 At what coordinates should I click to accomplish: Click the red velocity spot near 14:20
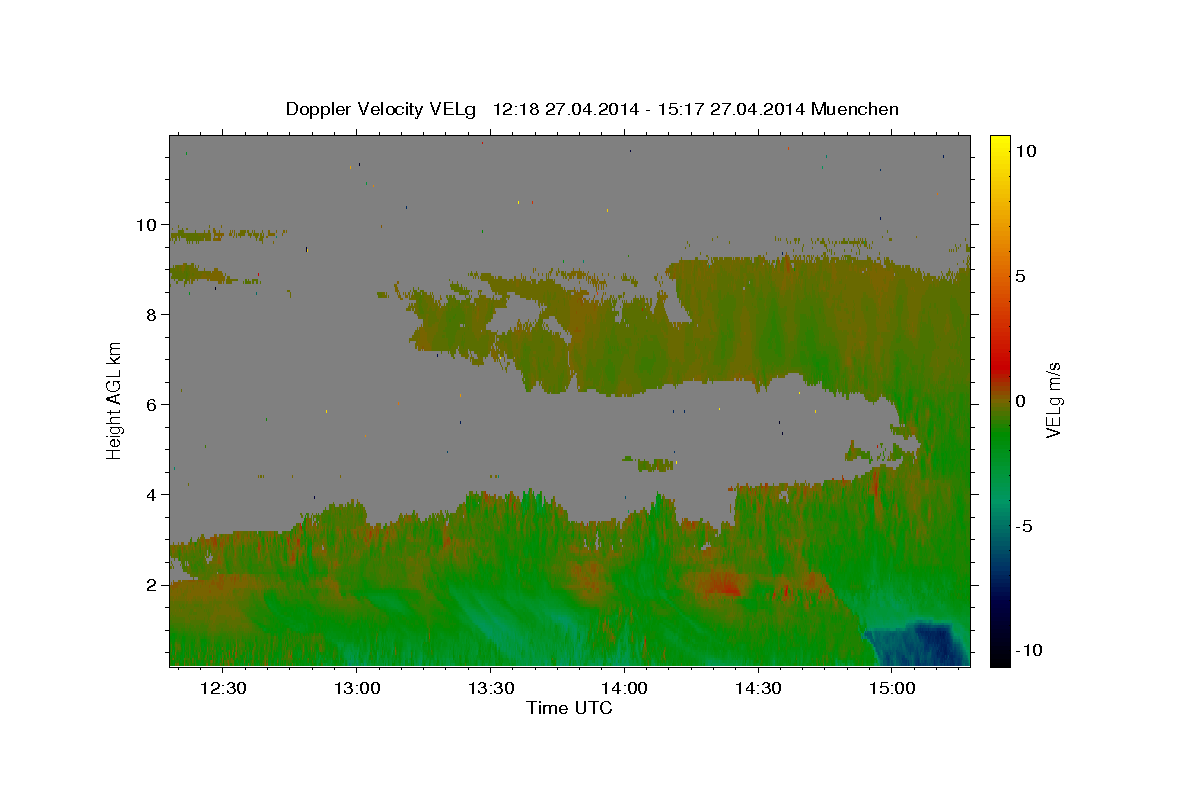pos(722,585)
